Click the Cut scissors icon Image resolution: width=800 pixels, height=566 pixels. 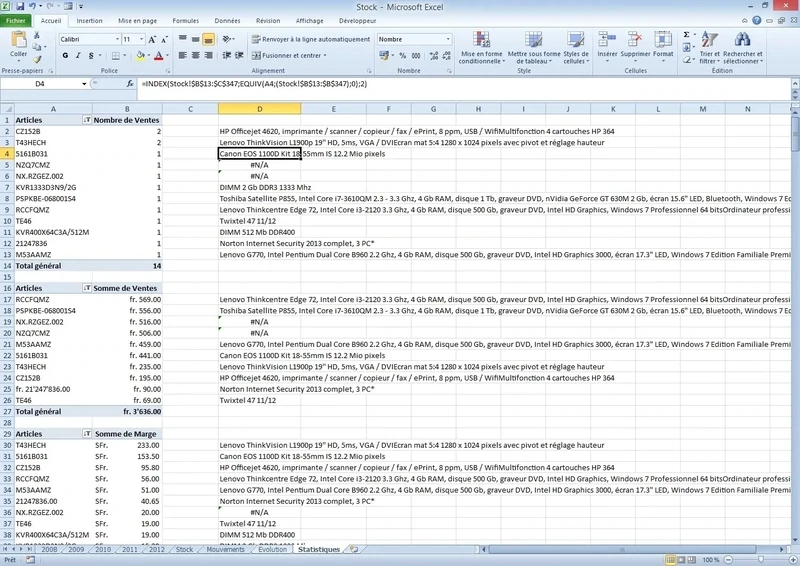click(37, 35)
